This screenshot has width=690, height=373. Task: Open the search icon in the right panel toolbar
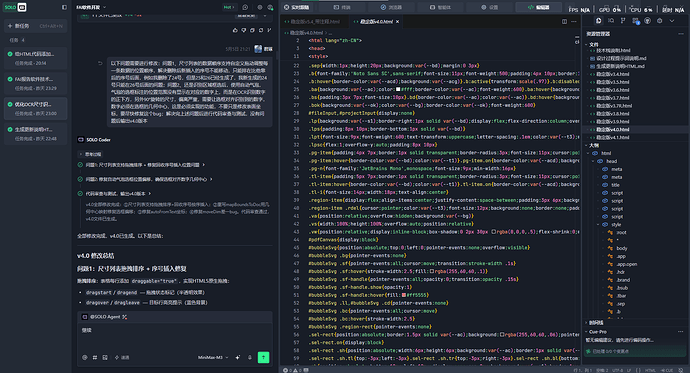point(611,21)
